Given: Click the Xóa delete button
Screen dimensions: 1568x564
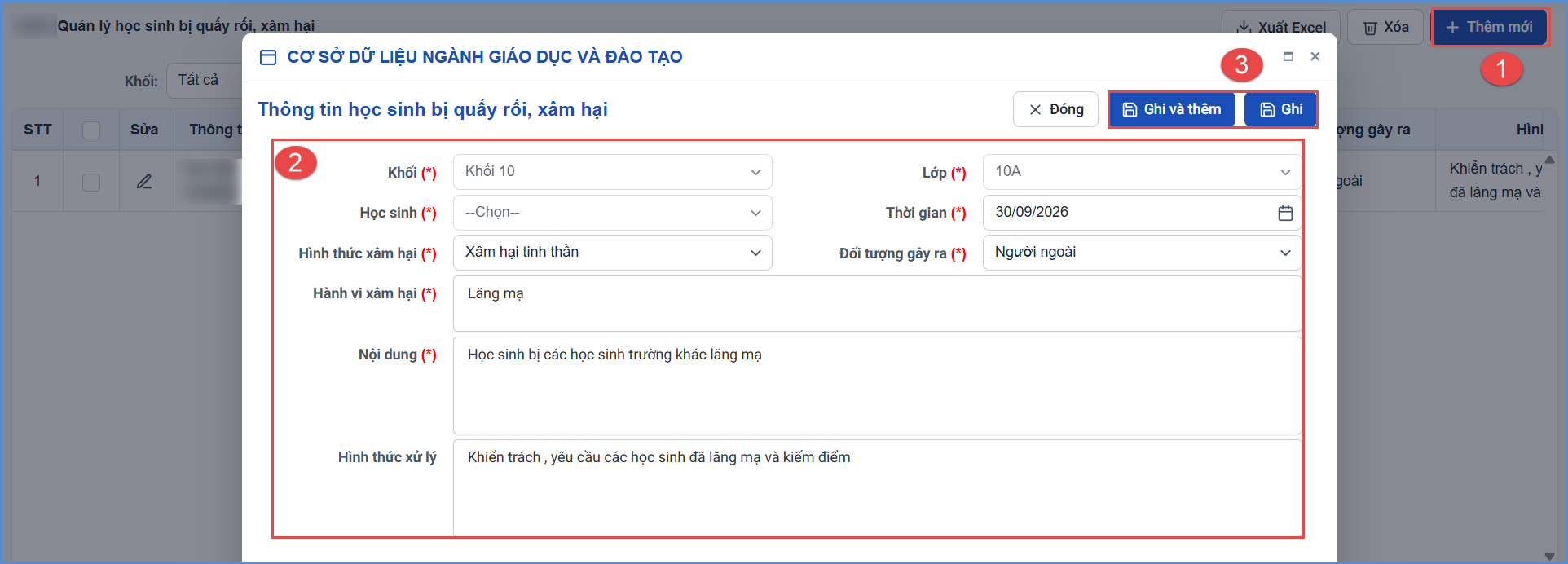Looking at the screenshot, I should click(1385, 27).
